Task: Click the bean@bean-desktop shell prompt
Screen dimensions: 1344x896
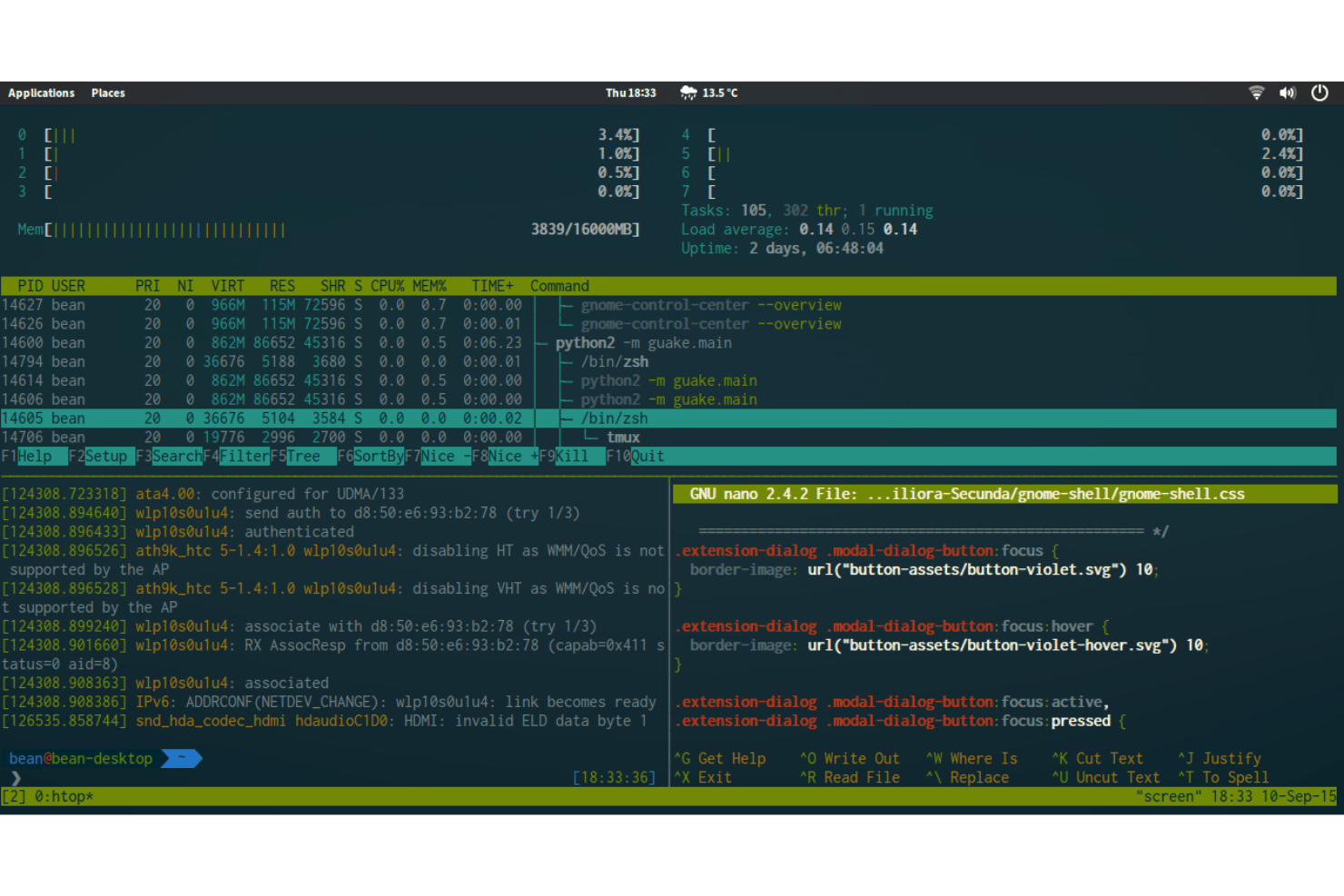Action: (81, 759)
